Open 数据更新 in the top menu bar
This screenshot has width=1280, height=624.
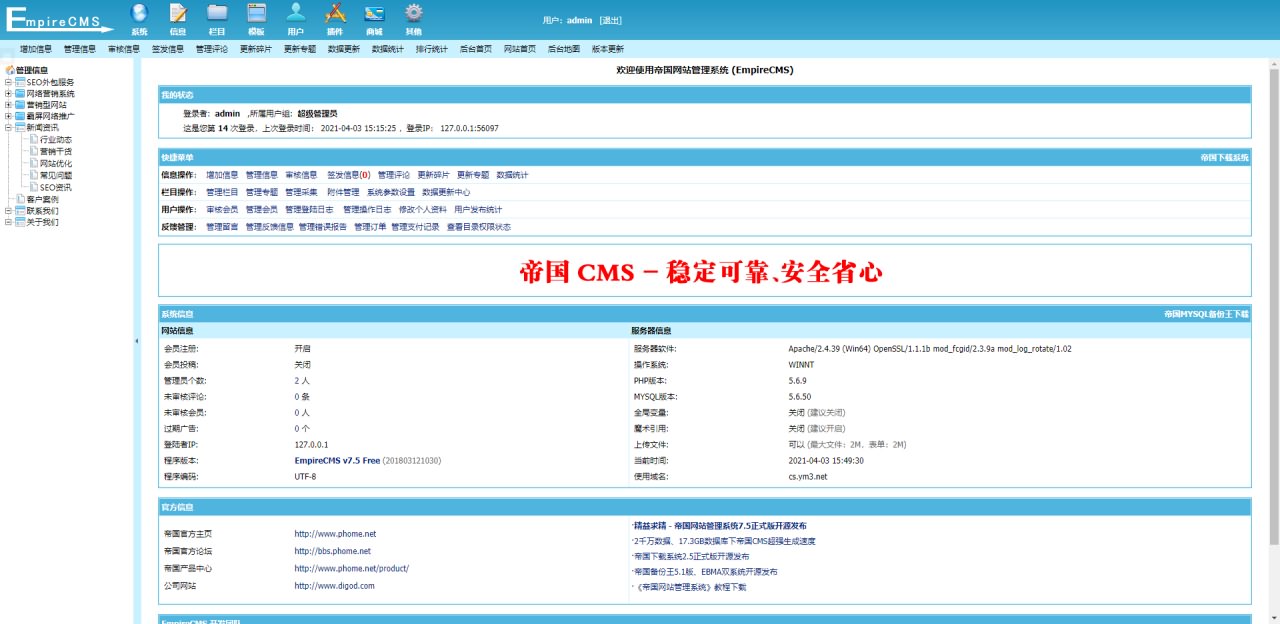click(x=344, y=48)
